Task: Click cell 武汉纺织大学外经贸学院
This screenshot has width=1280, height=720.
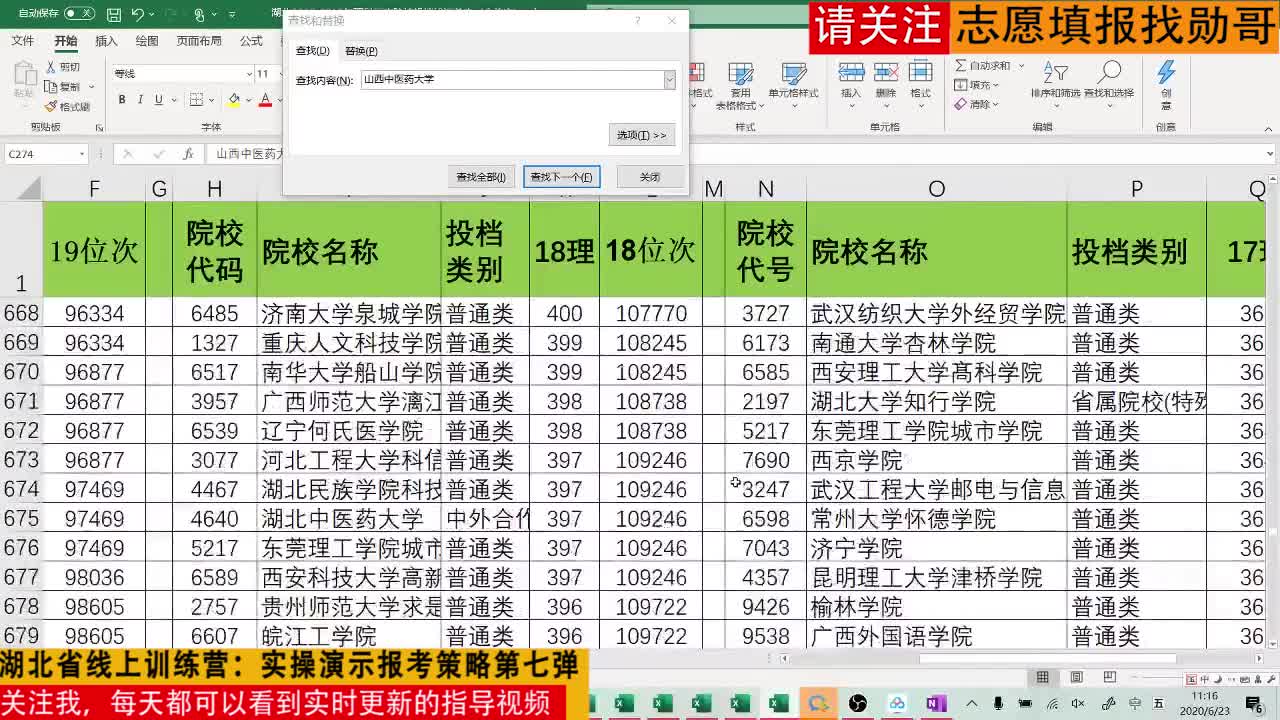Action: (x=937, y=314)
